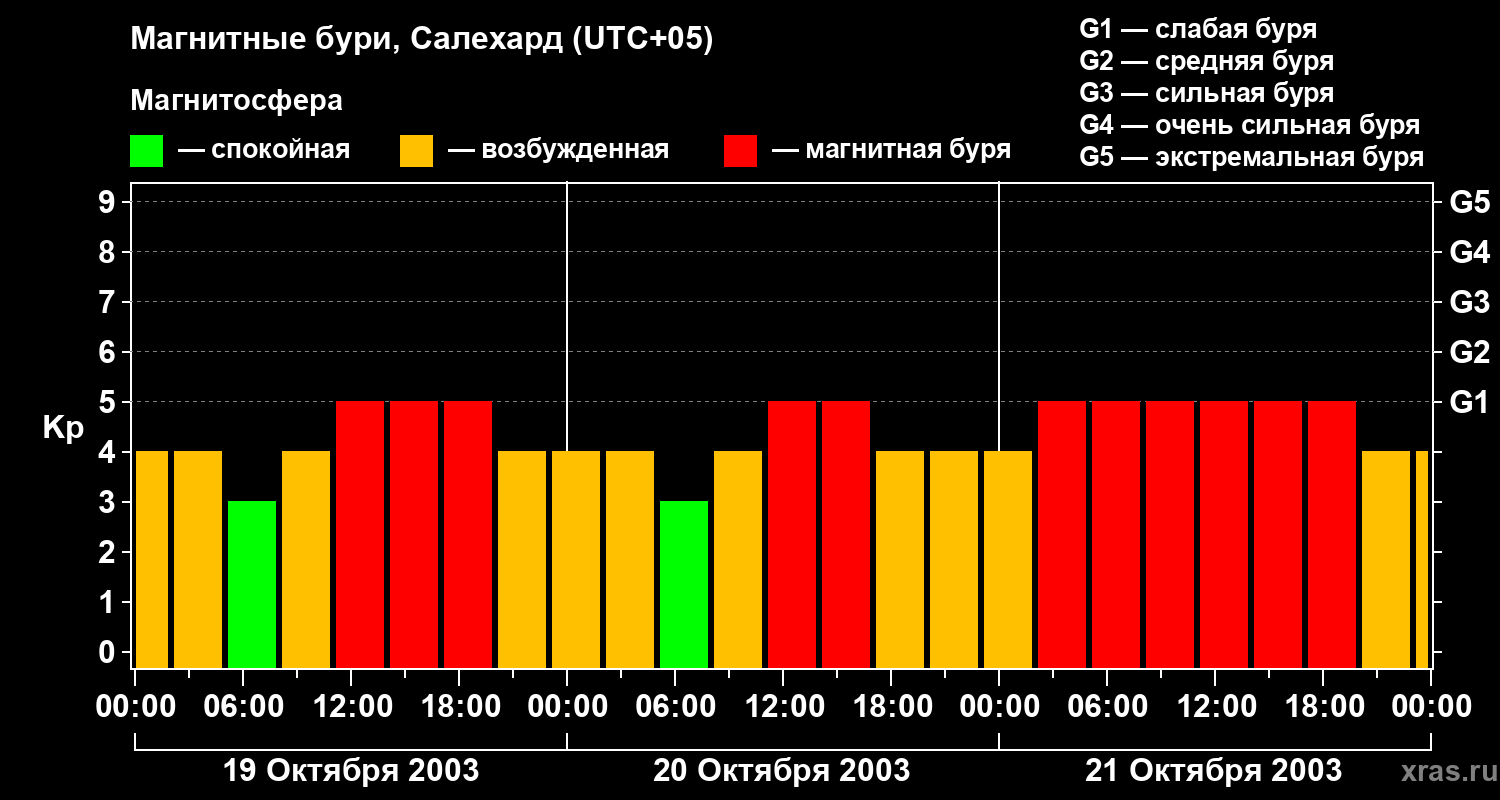Click the orange «возбужденная» legend swatch
This screenshot has width=1500, height=800.
417,151
